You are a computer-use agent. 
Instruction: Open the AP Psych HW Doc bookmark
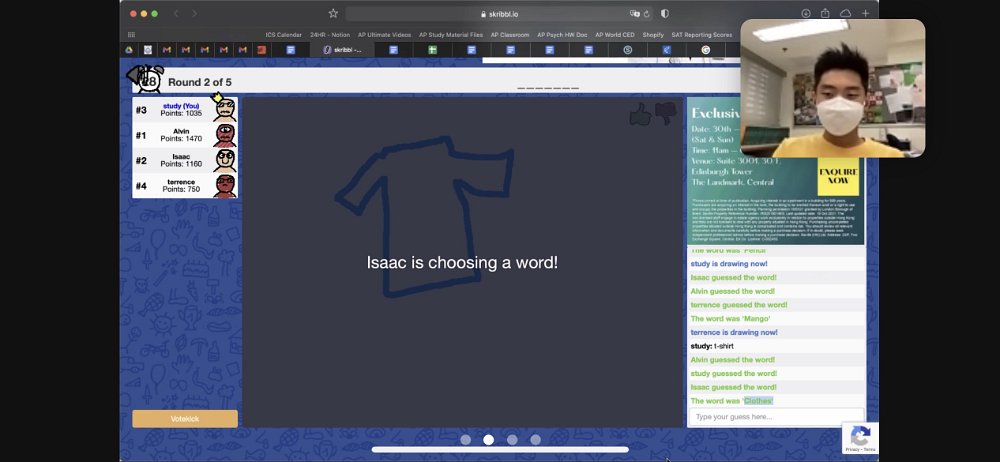[562, 34]
